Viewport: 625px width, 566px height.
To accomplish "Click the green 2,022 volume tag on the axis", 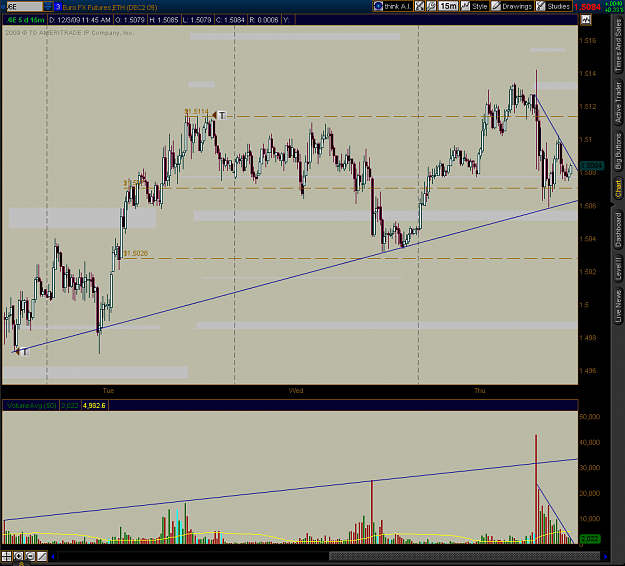I will pyautogui.click(x=590, y=539).
